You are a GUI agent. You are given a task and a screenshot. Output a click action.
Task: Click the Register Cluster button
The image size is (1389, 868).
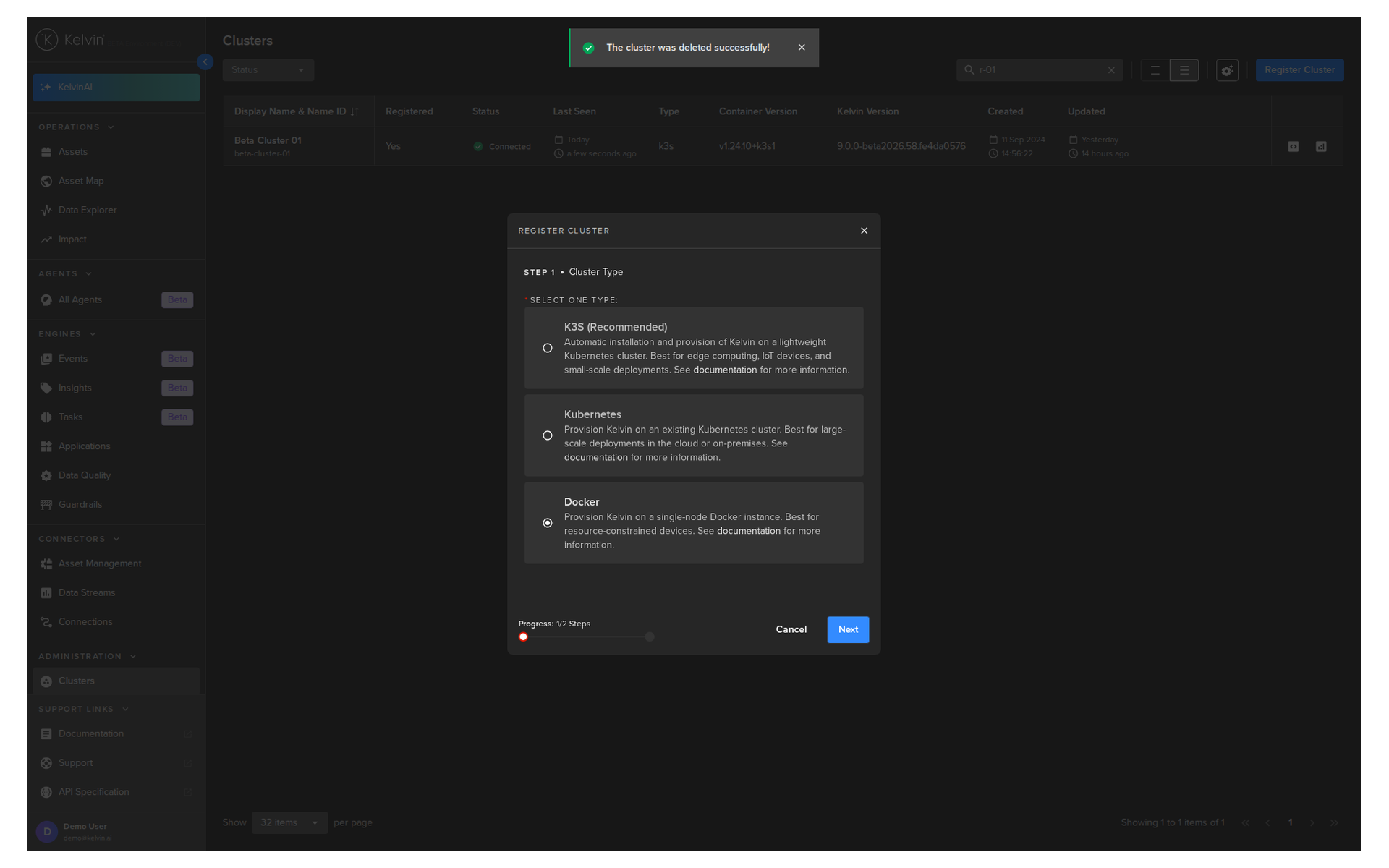pyautogui.click(x=1299, y=70)
